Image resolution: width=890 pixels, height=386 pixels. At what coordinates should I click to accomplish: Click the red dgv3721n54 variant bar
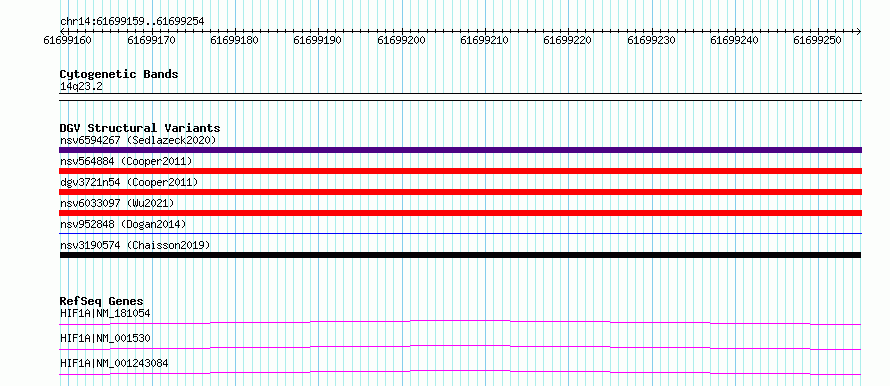pyautogui.click(x=461, y=192)
